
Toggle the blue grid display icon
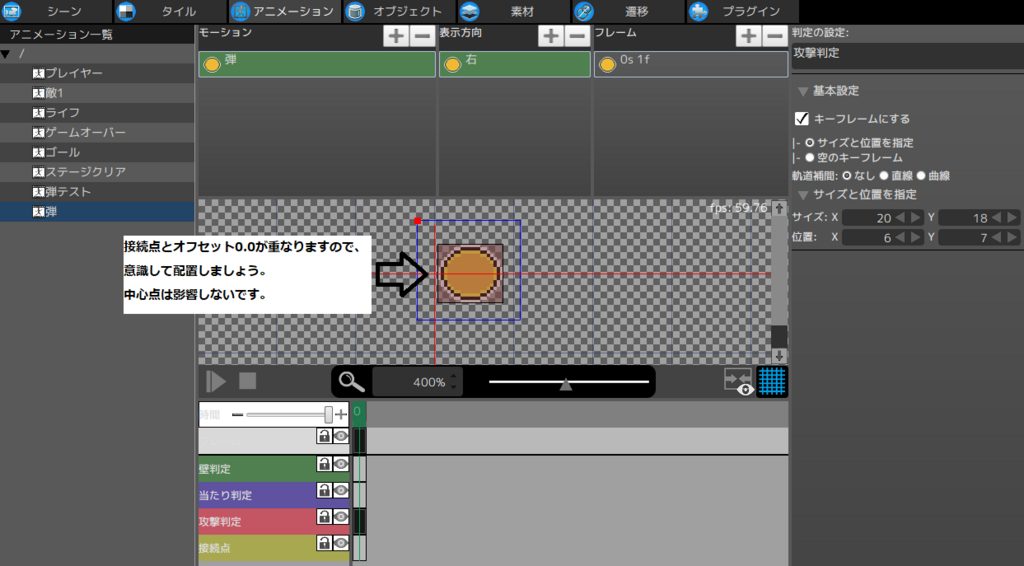772,382
